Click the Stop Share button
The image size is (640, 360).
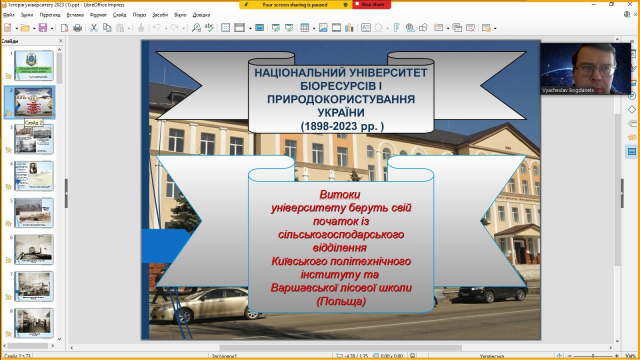371,4
